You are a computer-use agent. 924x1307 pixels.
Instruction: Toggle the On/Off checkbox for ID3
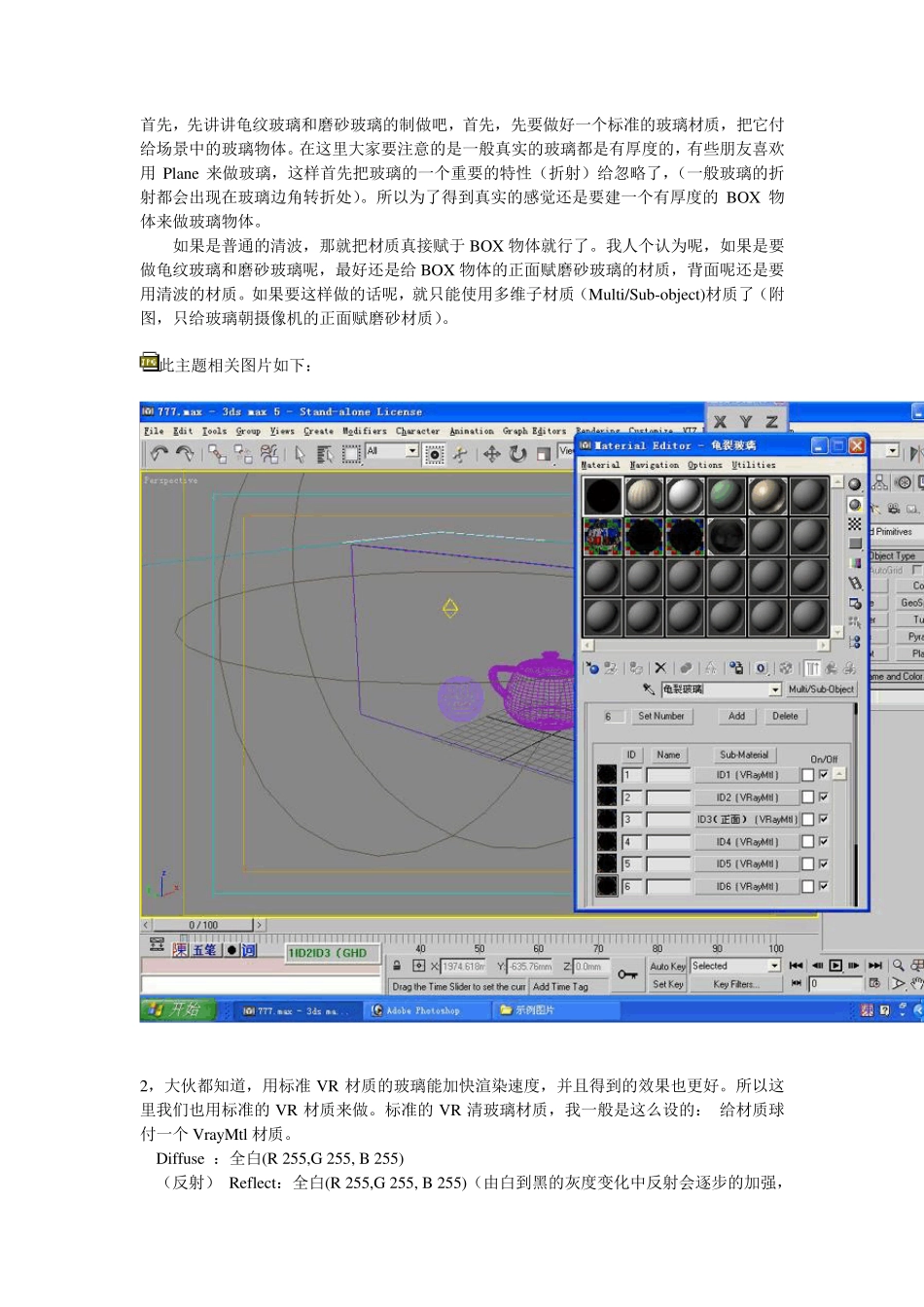coord(824,820)
